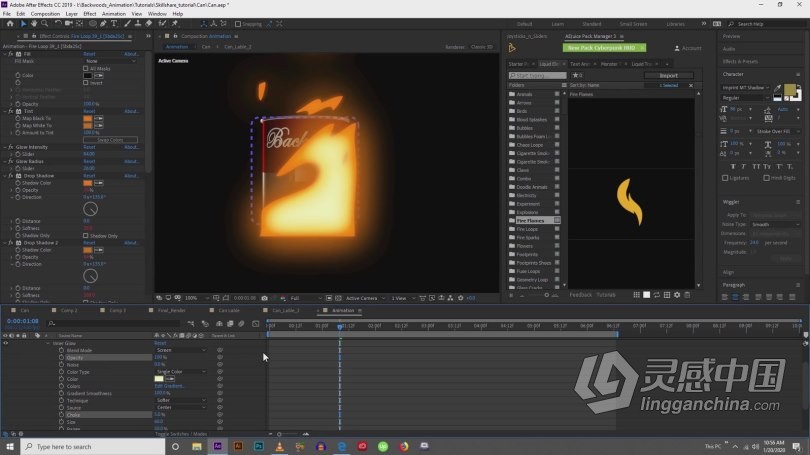Screen dimensions: 810x455
Task: Select the Type tool
Action: 114,24
